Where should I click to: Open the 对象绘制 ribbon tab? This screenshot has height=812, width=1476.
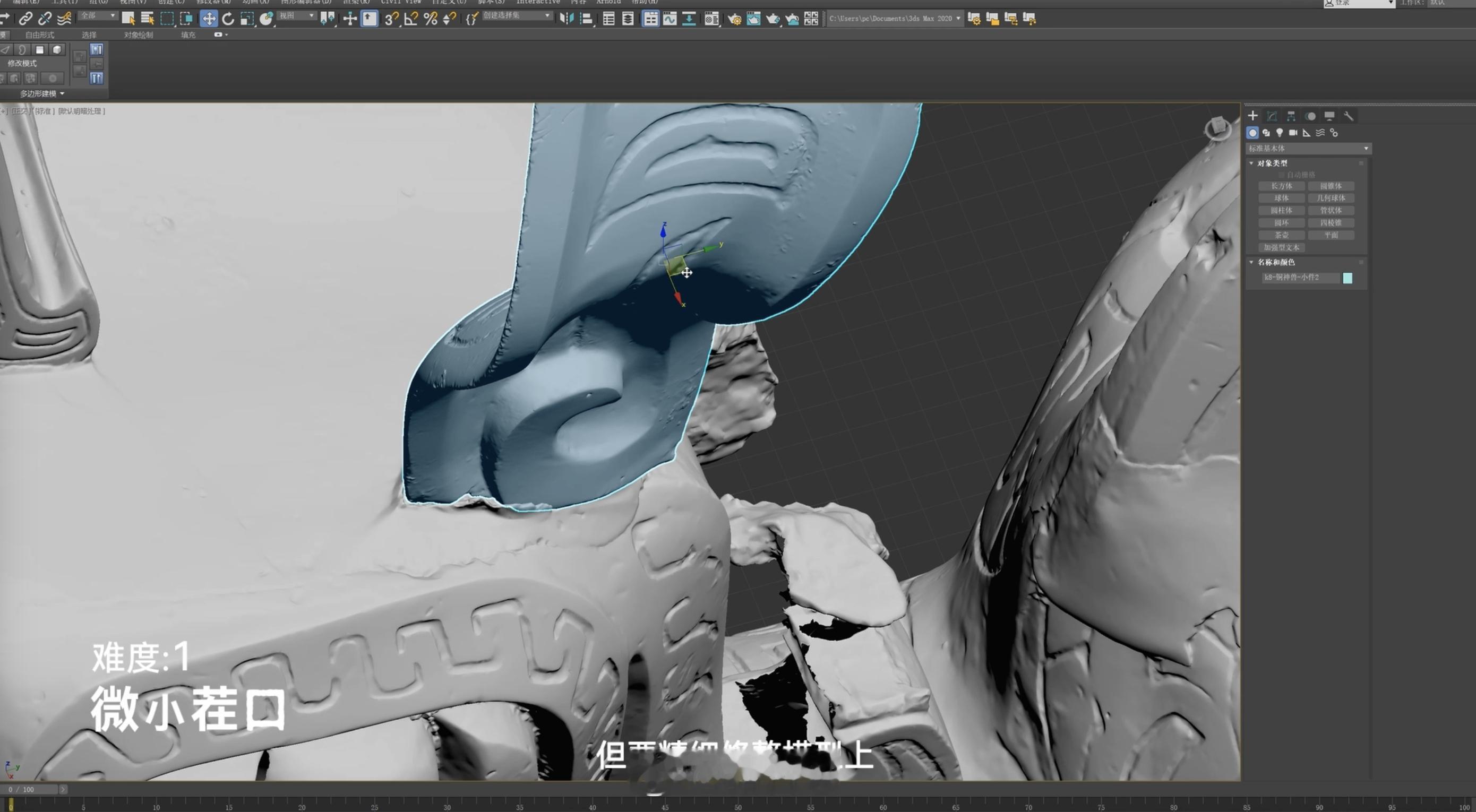(138, 35)
